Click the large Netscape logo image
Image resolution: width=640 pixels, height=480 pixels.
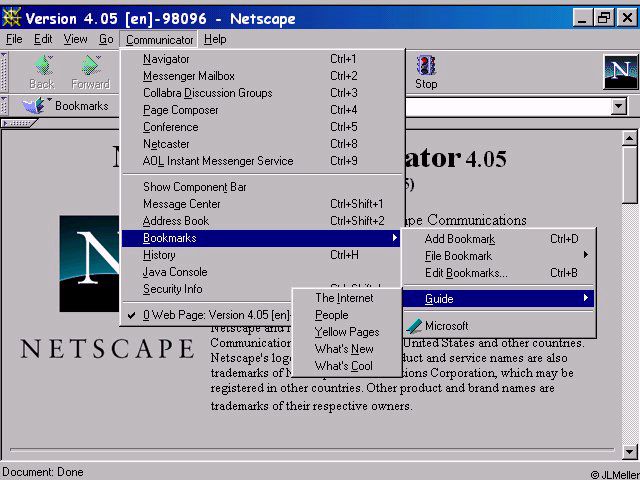(90, 270)
